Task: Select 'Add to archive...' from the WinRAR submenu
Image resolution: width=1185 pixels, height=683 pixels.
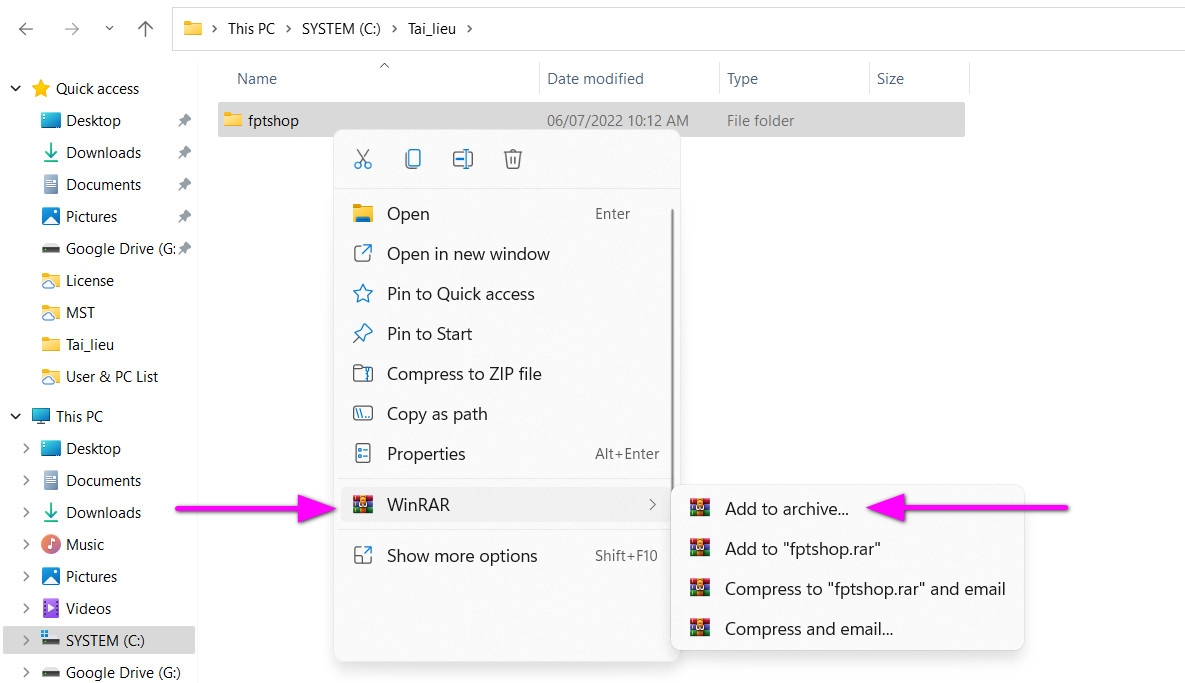Action: pos(785,508)
